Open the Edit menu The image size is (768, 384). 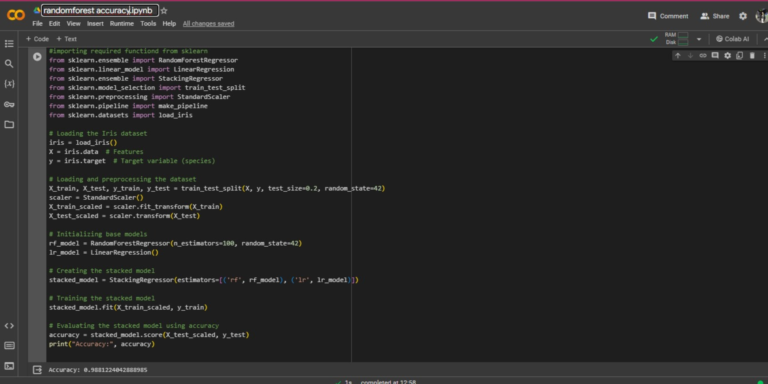[54, 24]
